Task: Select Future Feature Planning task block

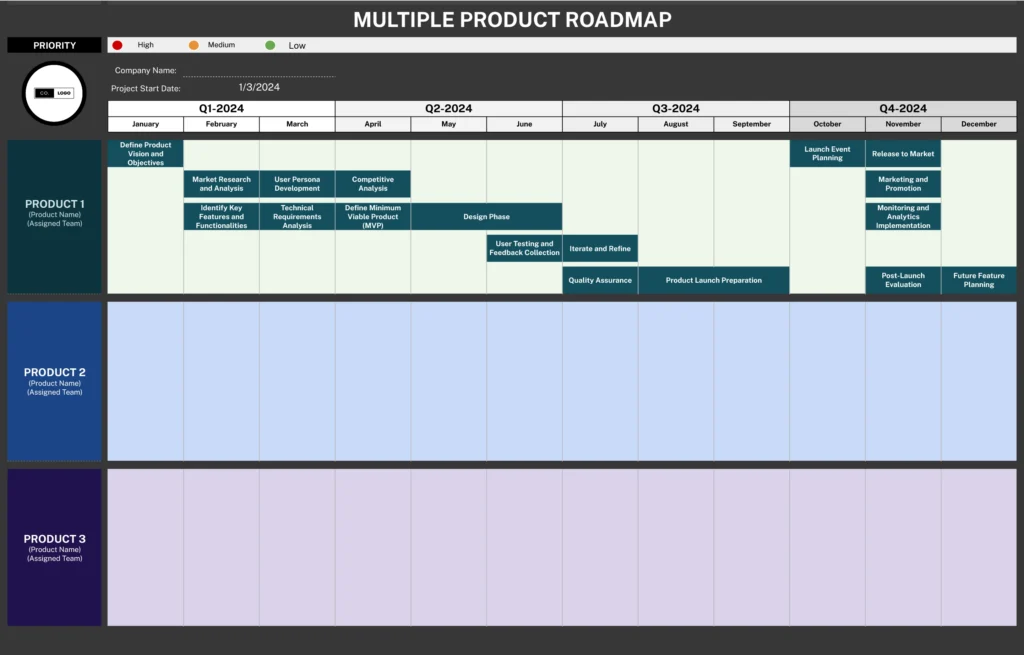Action: (979, 280)
